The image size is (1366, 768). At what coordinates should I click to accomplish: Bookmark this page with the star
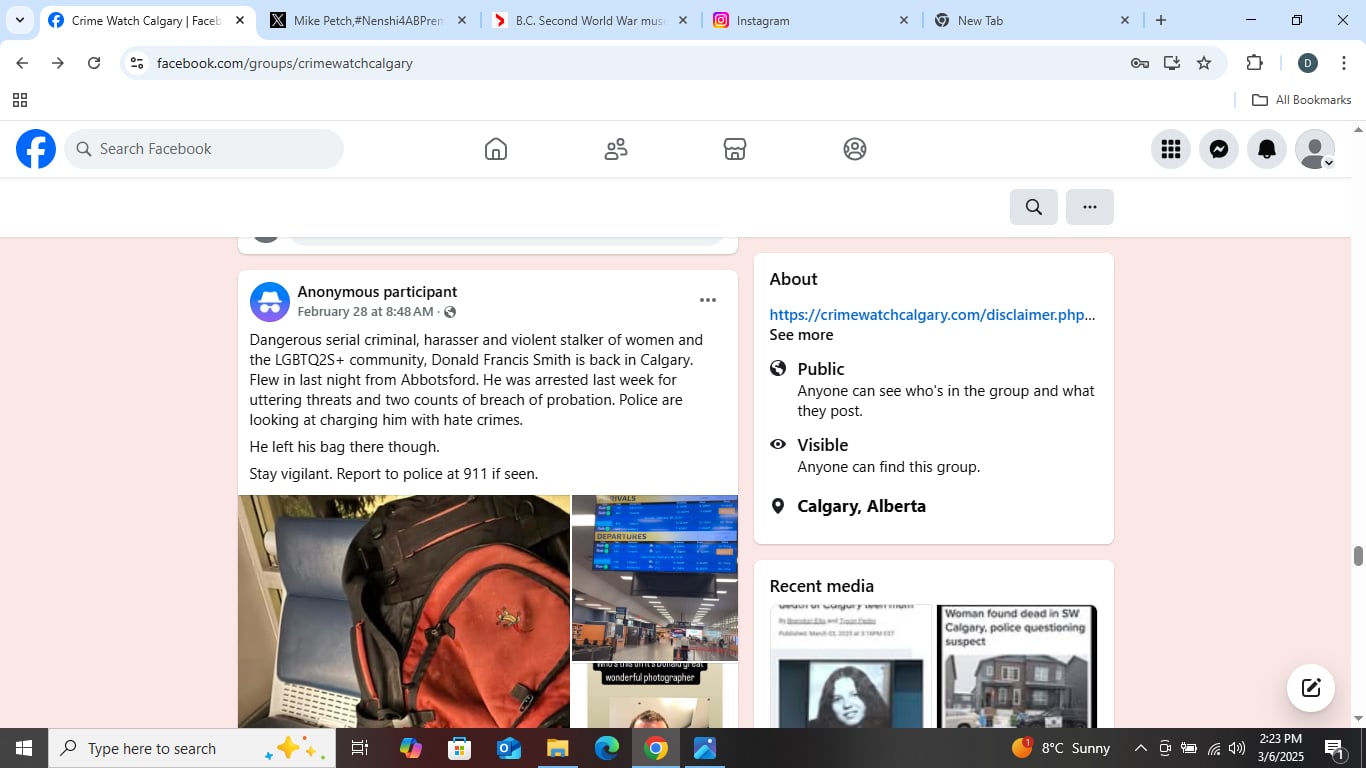click(1204, 63)
